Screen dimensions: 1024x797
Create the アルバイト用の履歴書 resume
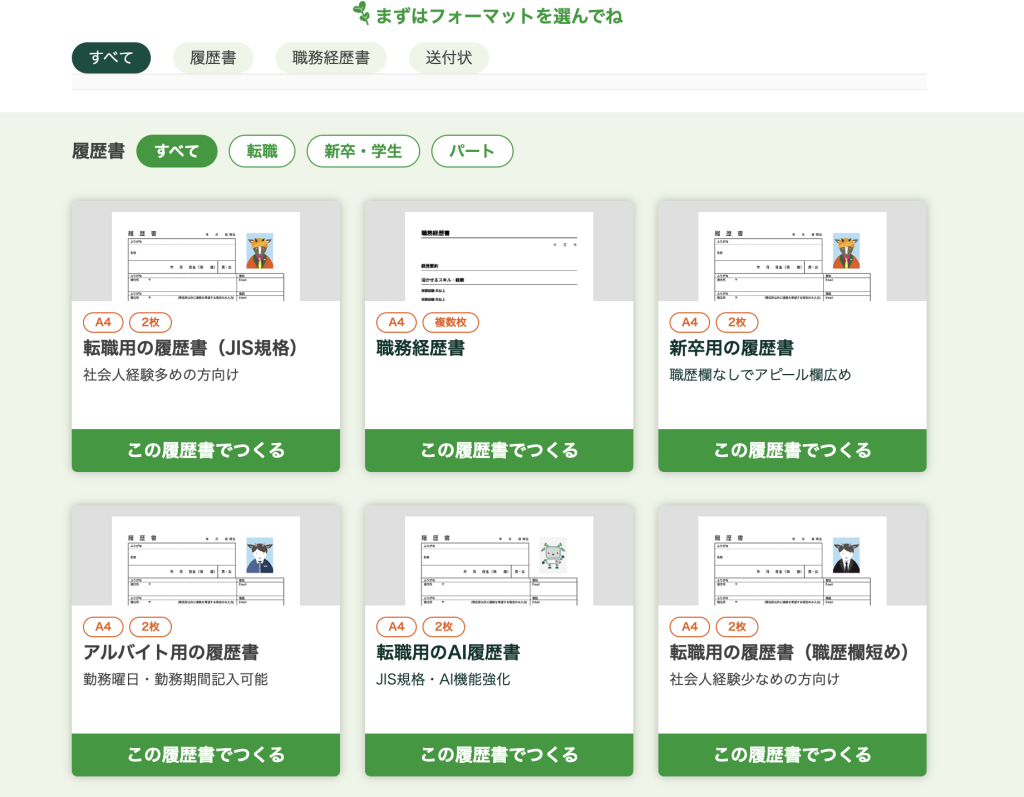[x=206, y=755]
